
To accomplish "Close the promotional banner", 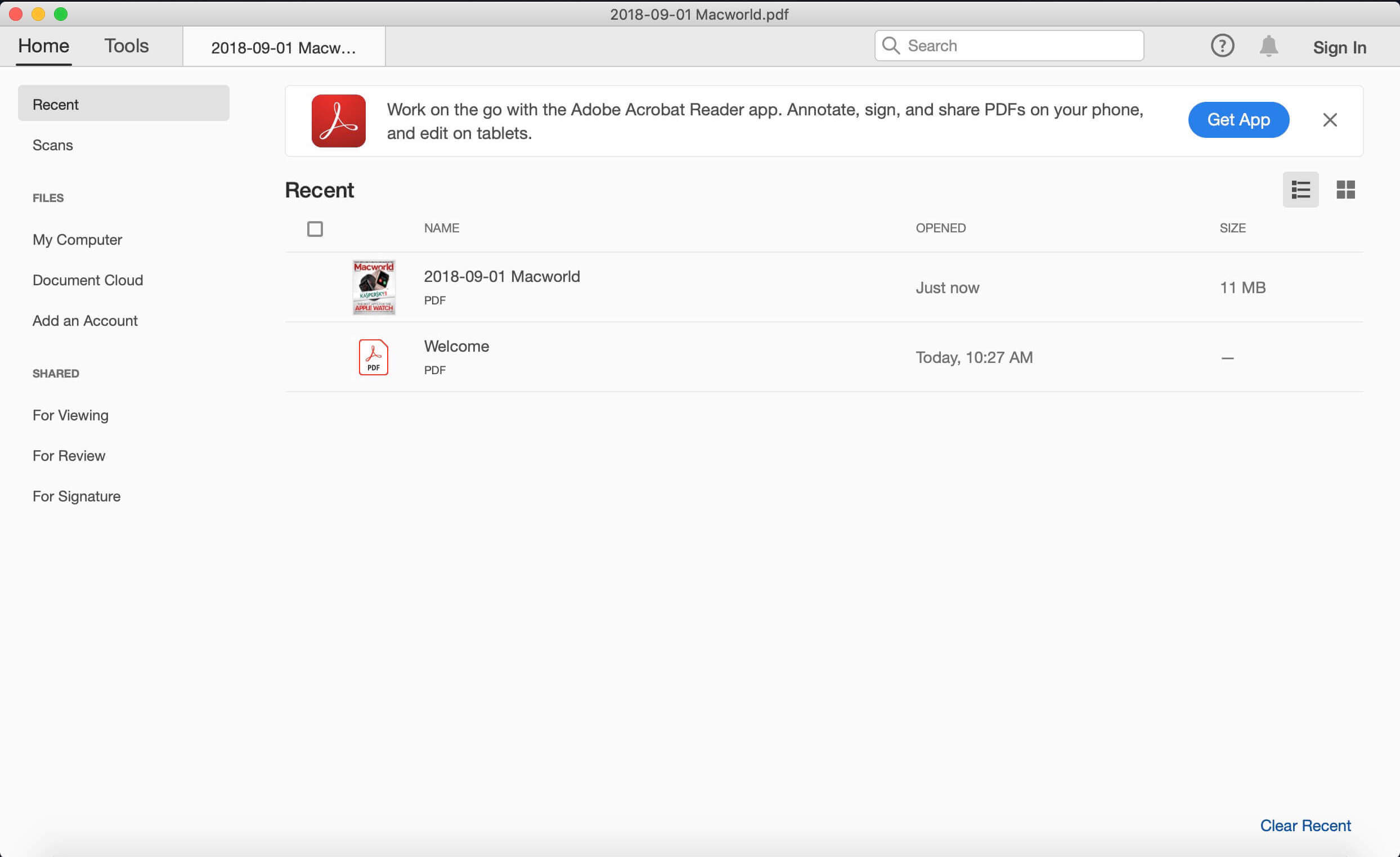I will (1330, 119).
